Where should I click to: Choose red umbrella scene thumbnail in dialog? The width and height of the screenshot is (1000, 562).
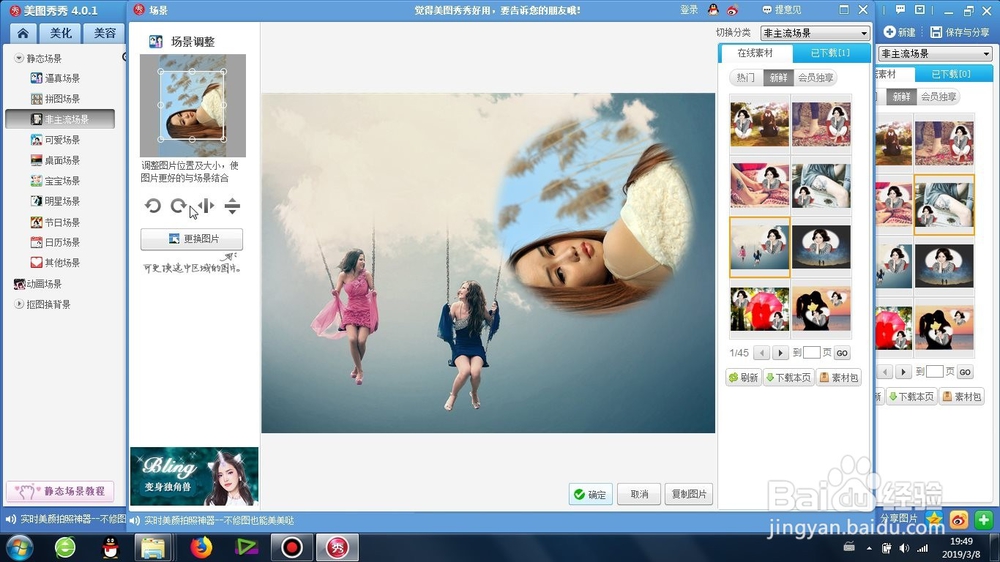pyautogui.click(x=760, y=309)
